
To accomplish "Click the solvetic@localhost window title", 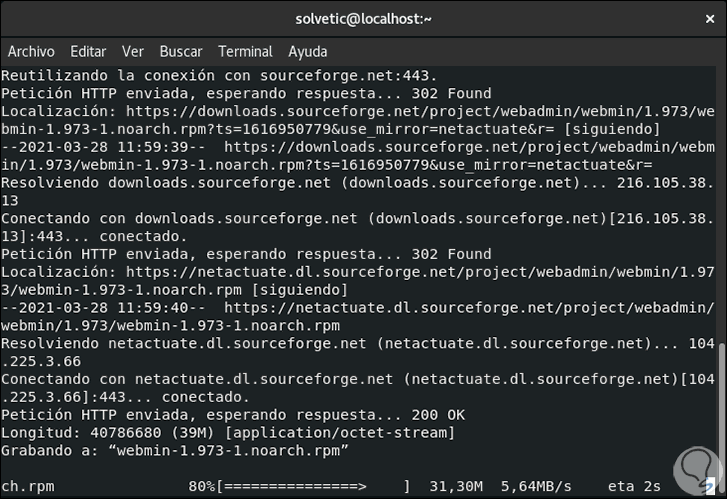I will [x=364, y=18].
